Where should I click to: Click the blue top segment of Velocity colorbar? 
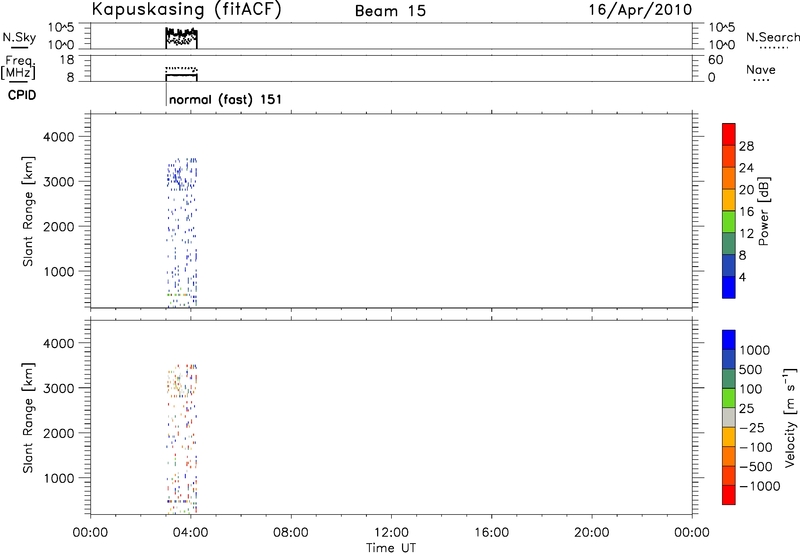tap(729, 340)
